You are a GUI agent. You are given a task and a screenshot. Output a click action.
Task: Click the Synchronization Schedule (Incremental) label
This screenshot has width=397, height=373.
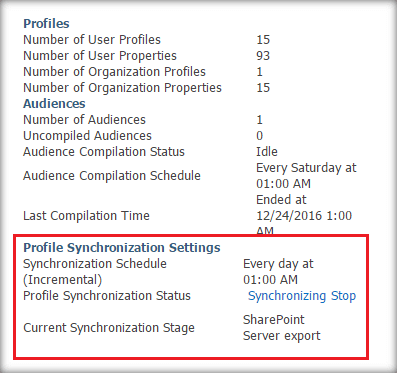click(x=95, y=272)
